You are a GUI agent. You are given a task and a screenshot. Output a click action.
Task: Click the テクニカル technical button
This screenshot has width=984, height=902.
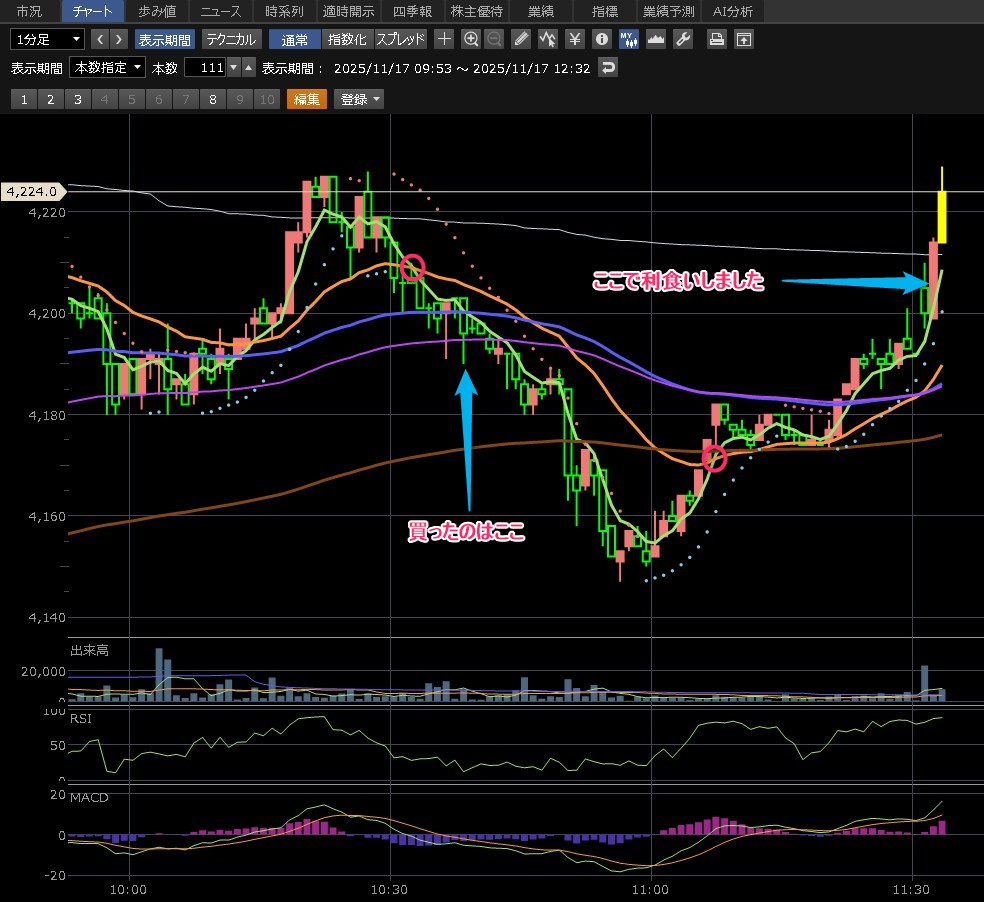coord(232,40)
